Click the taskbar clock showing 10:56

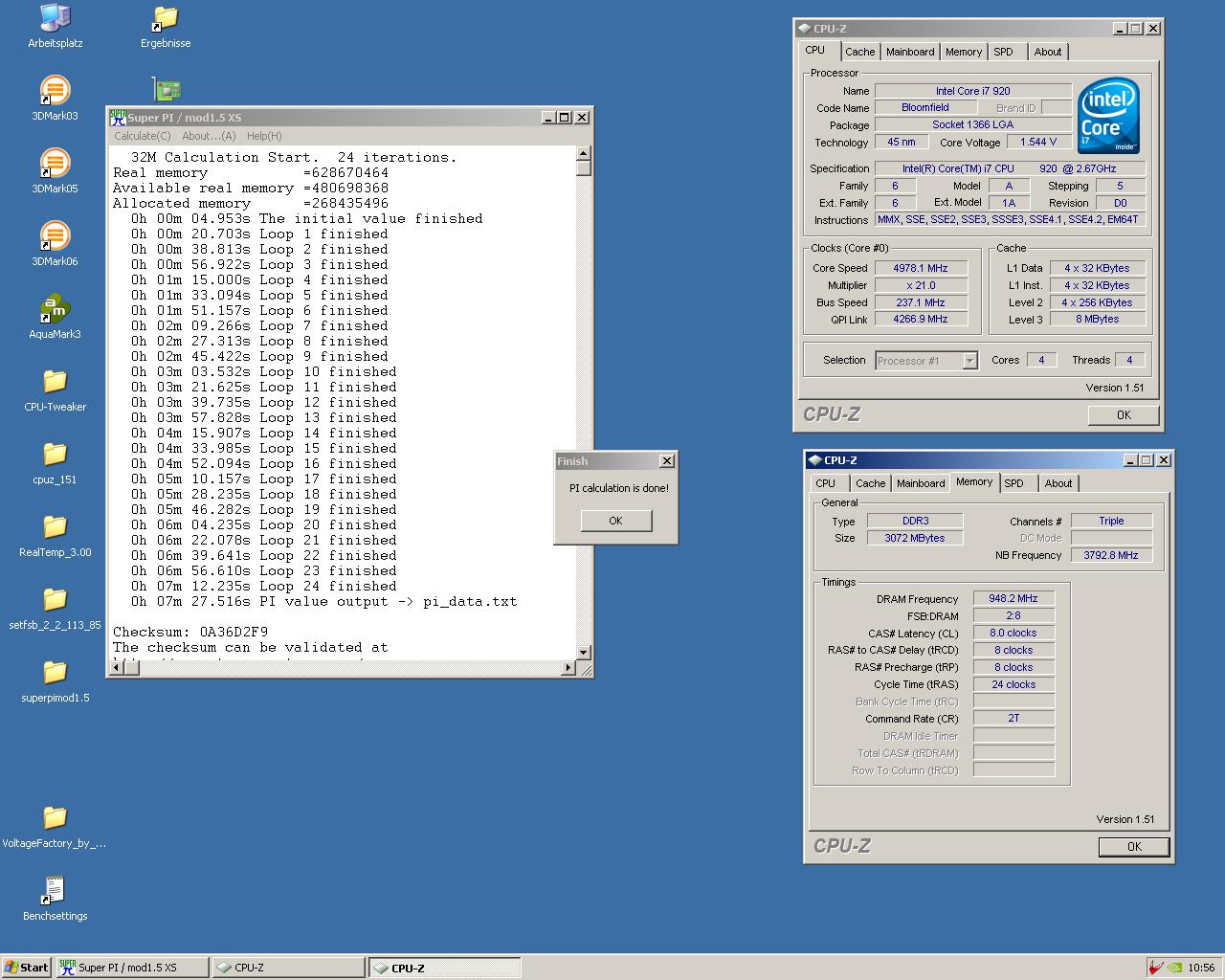(x=1200, y=968)
